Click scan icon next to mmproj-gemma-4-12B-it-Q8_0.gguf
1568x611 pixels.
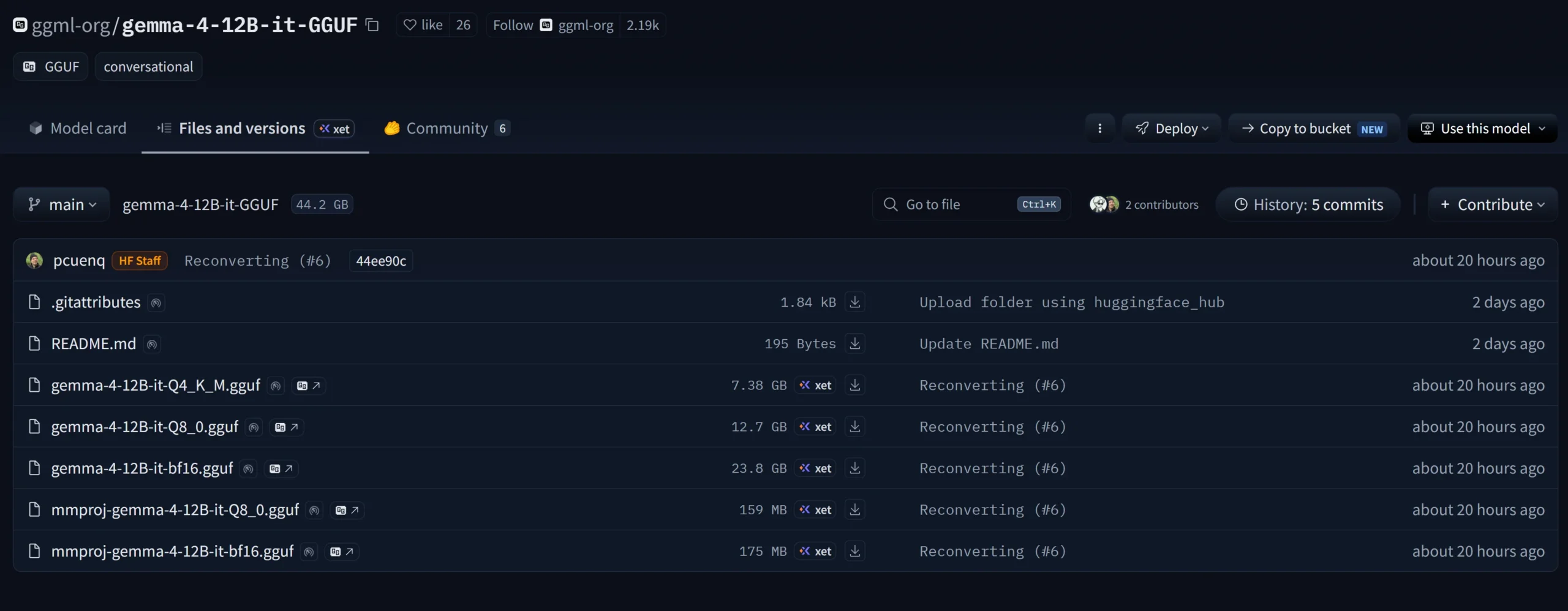click(314, 511)
